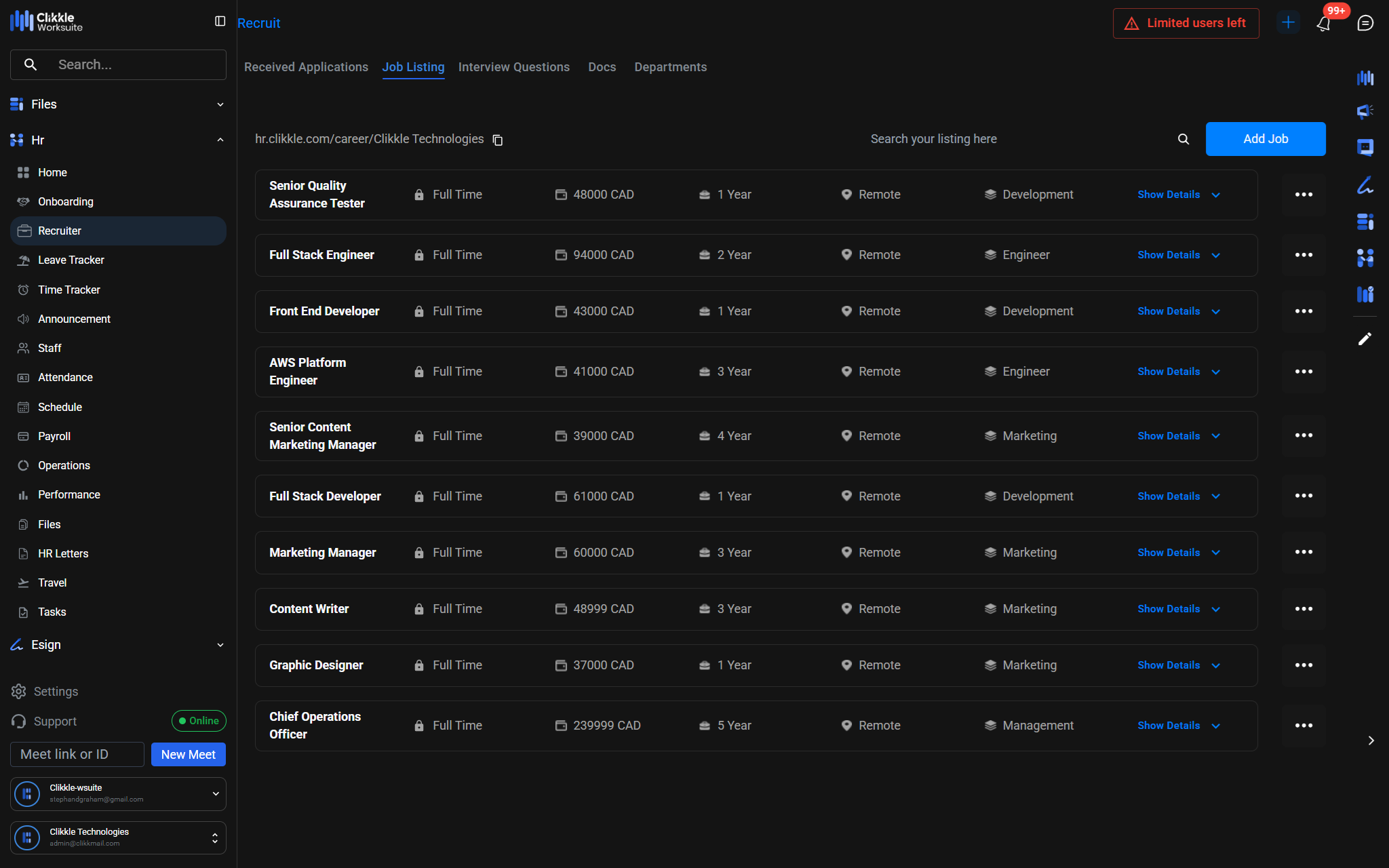Toggle the Online support status badge

pos(199,721)
